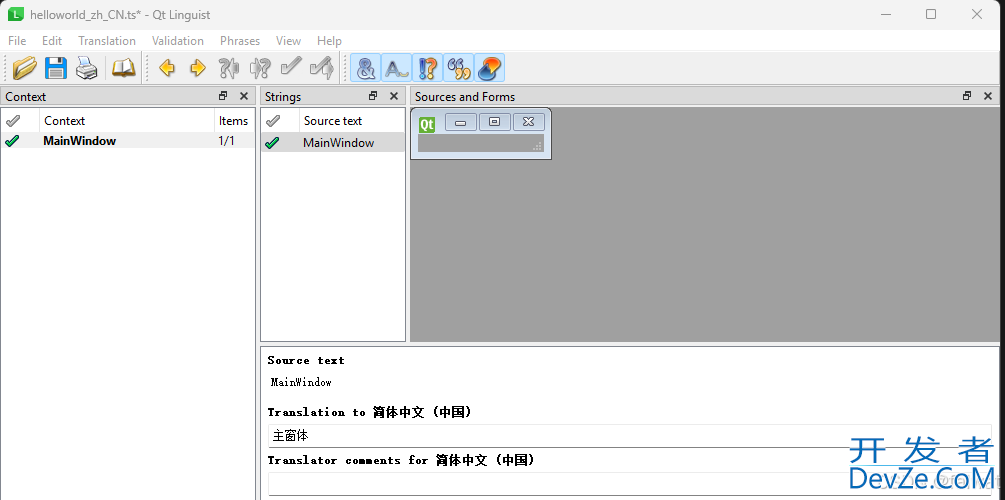
Task: Float the Strings panel
Action: click(373, 96)
